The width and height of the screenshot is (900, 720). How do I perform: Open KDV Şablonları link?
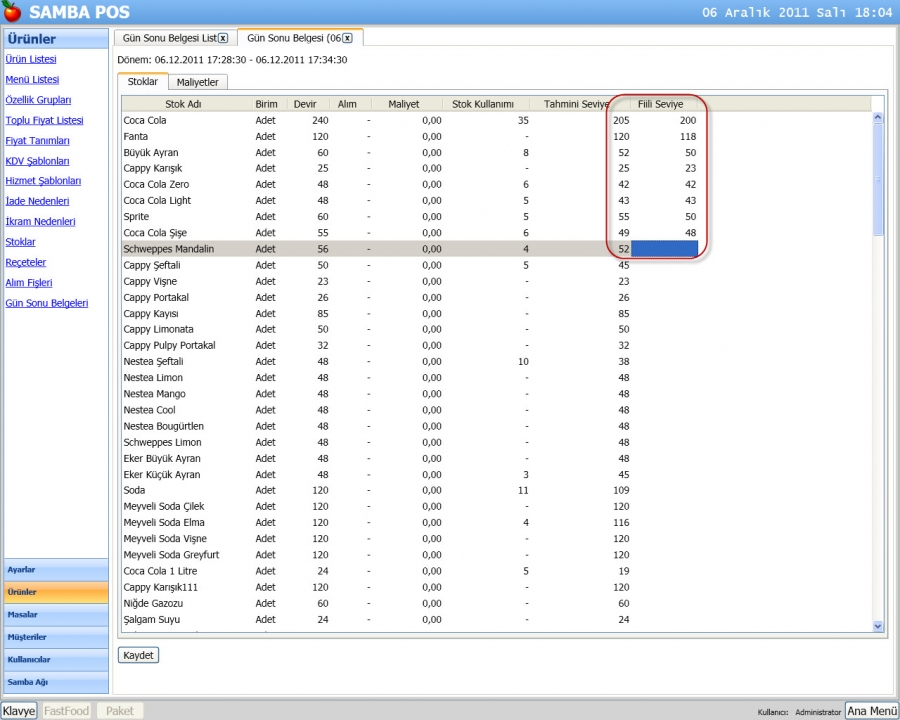click(x=37, y=161)
